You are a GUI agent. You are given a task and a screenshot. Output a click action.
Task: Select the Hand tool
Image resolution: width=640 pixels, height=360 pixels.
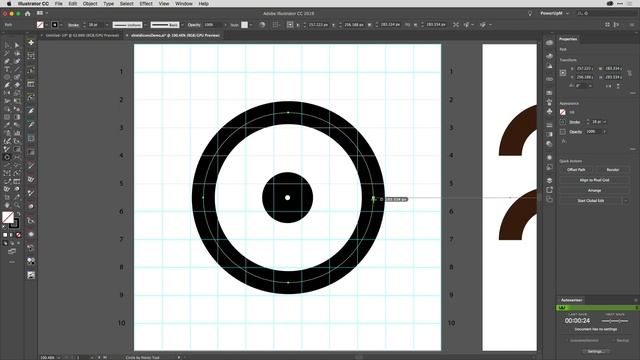(x=7, y=205)
